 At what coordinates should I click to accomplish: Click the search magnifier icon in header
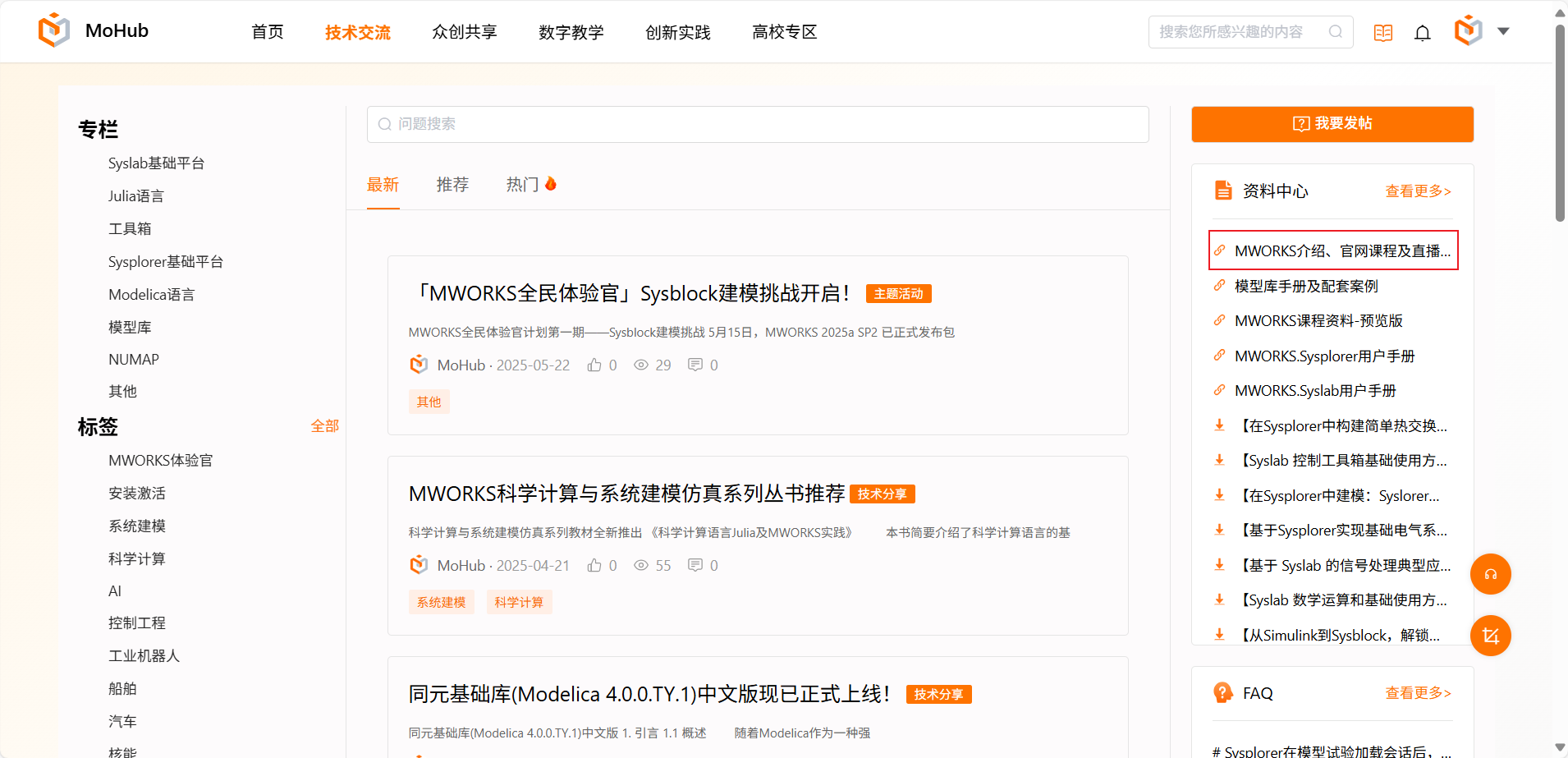pyautogui.click(x=1336, y=32)
